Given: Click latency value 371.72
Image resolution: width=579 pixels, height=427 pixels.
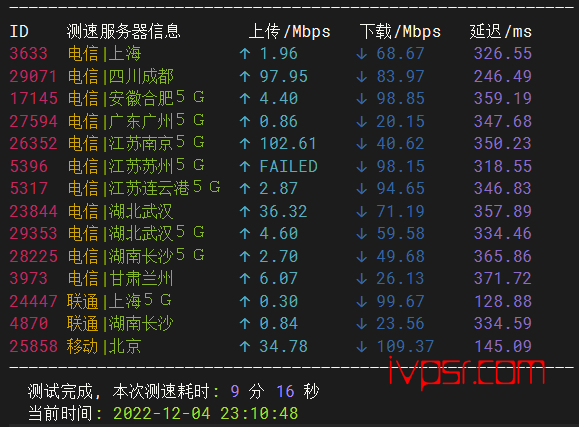Looking at the screenshot, I should 503,279.
